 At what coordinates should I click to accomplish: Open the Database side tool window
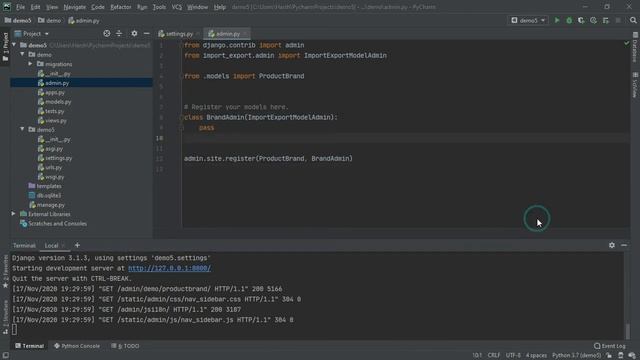pos(635,47)
